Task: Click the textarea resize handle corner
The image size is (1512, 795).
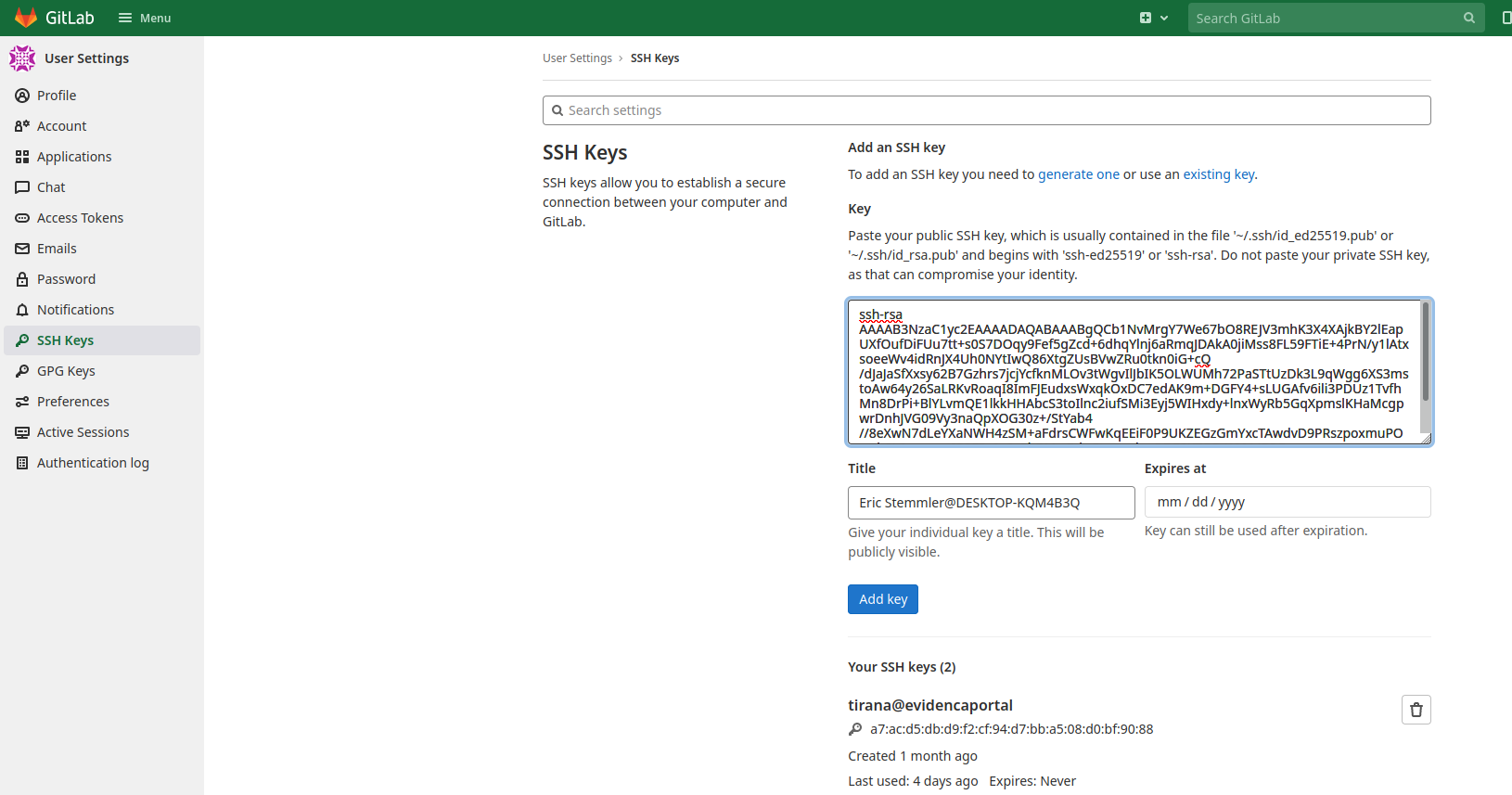Action: pos(1427,439)
